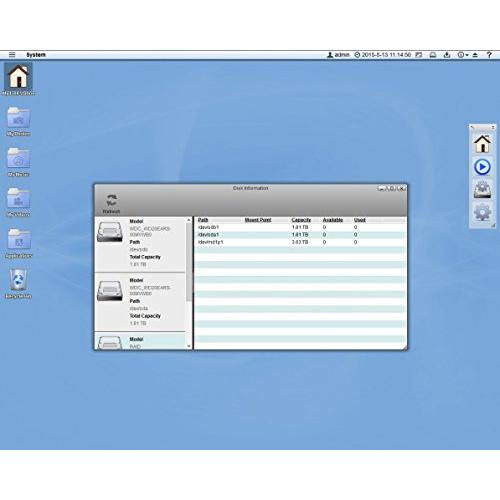This screenshot has width=500, height=500.
Task: Sort by the Available column header
Action: point(333,220)
